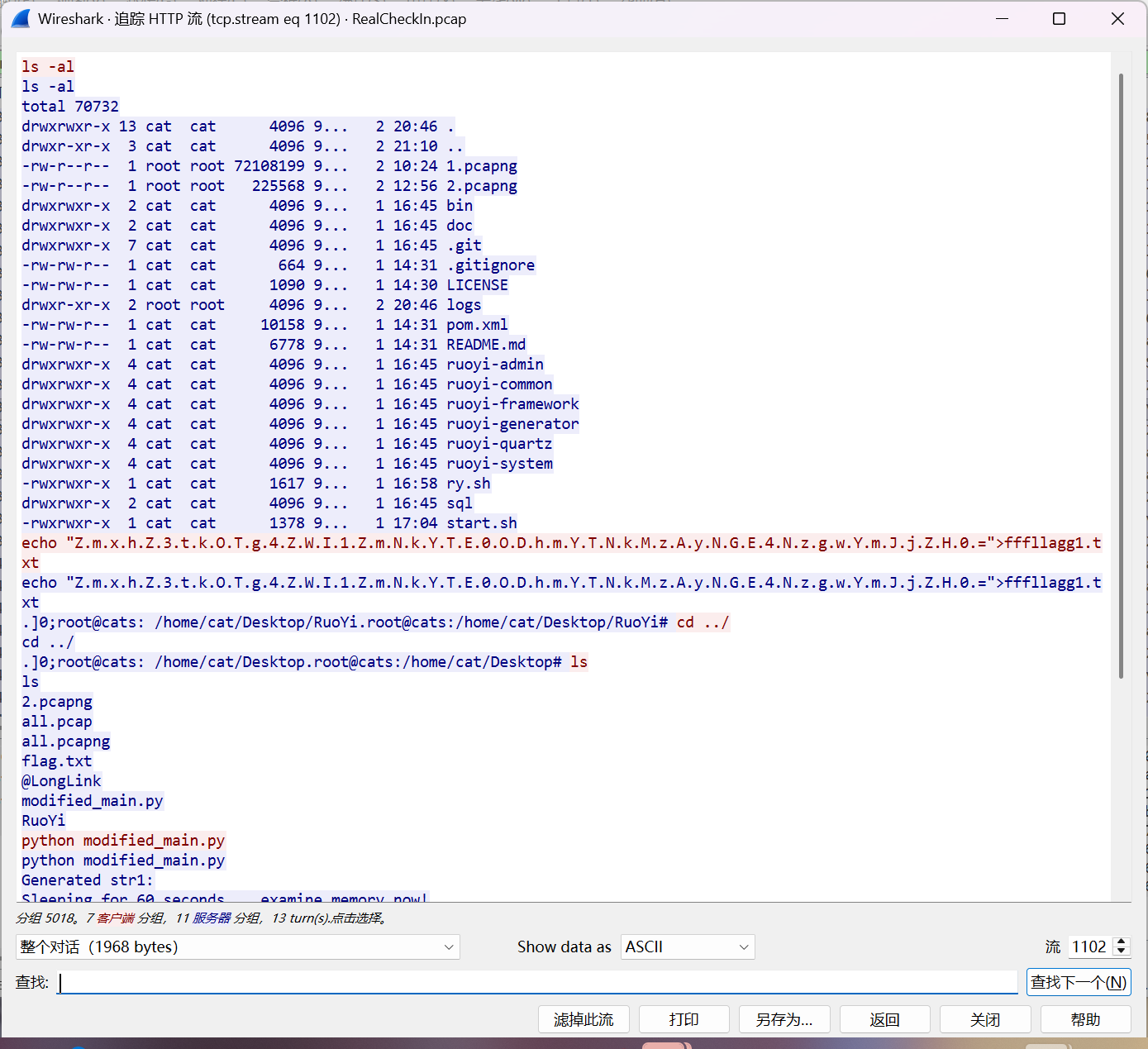Click the ruoyi-common directory row

click(288, 384)
